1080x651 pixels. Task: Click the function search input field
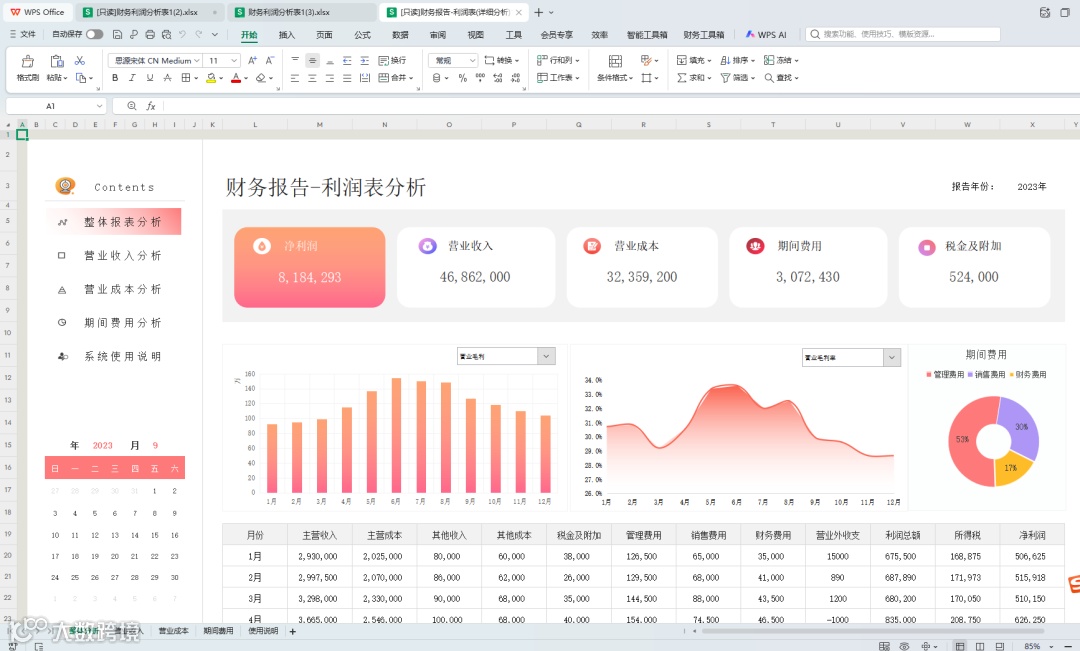click(x=904, y=34)
